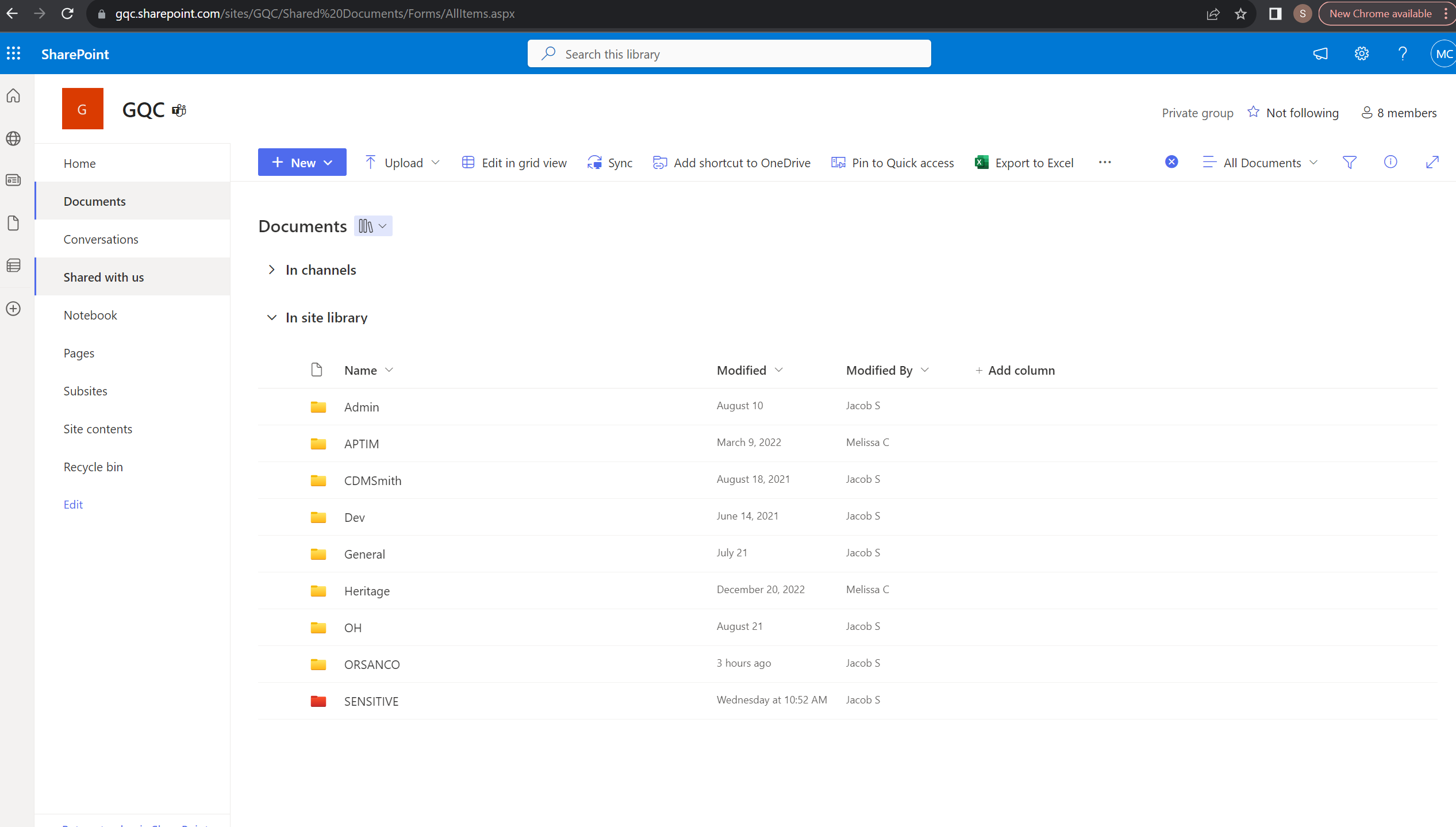Toggle the browser side panel icon
The height and width of the screenshot is (827, 1456).
point(1275,14)
